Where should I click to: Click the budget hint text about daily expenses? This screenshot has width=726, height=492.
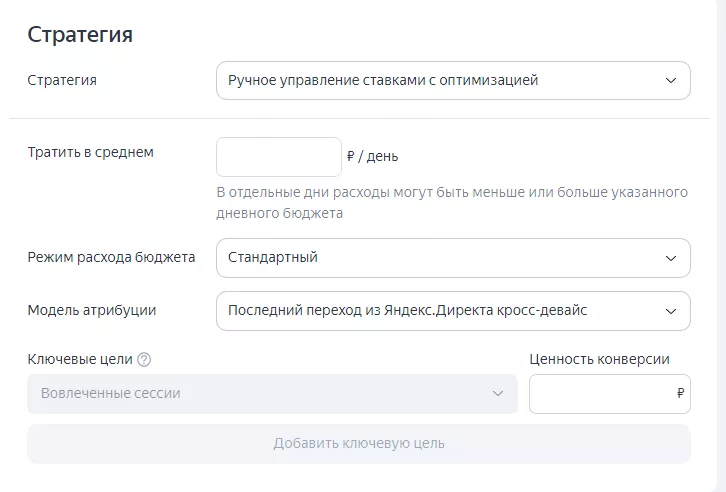pos(452,203)
